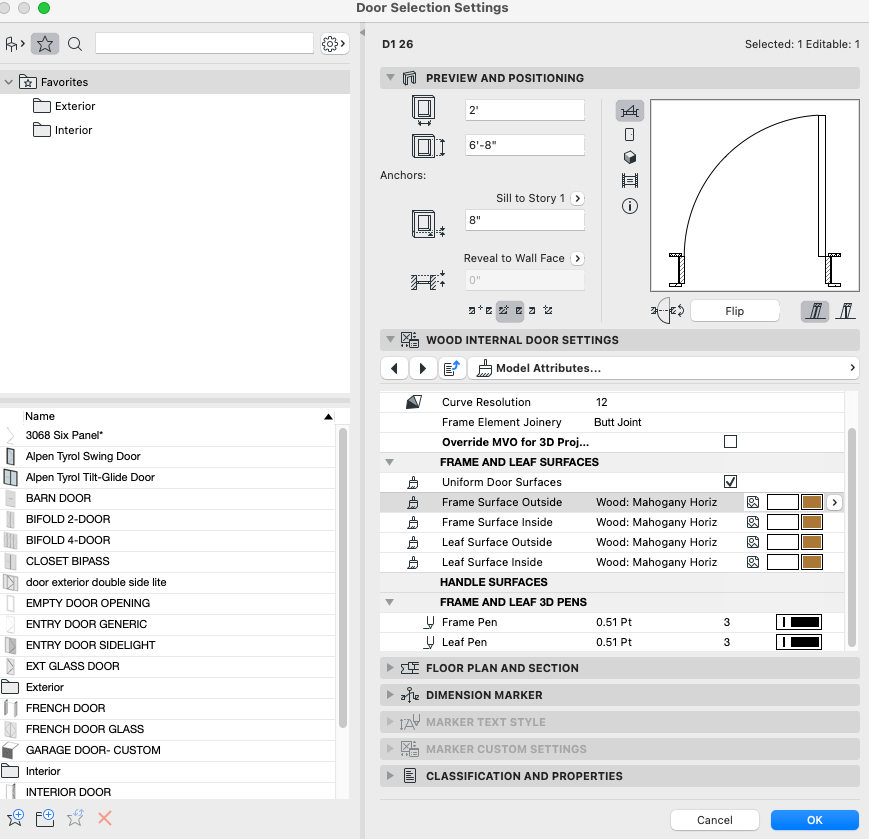This screenshot has height=839, width=869.
Task: Click the red delete favorite icon
Action: click(104, 818)
